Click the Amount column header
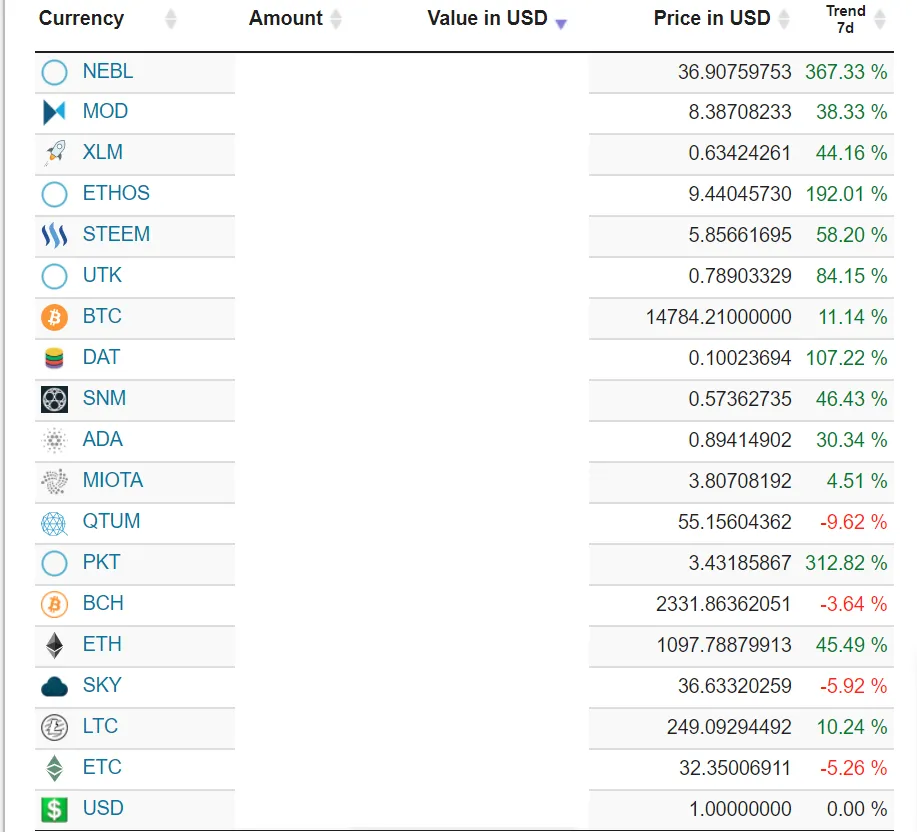Screen dimensions: 917x832 [x=285, y=18]
